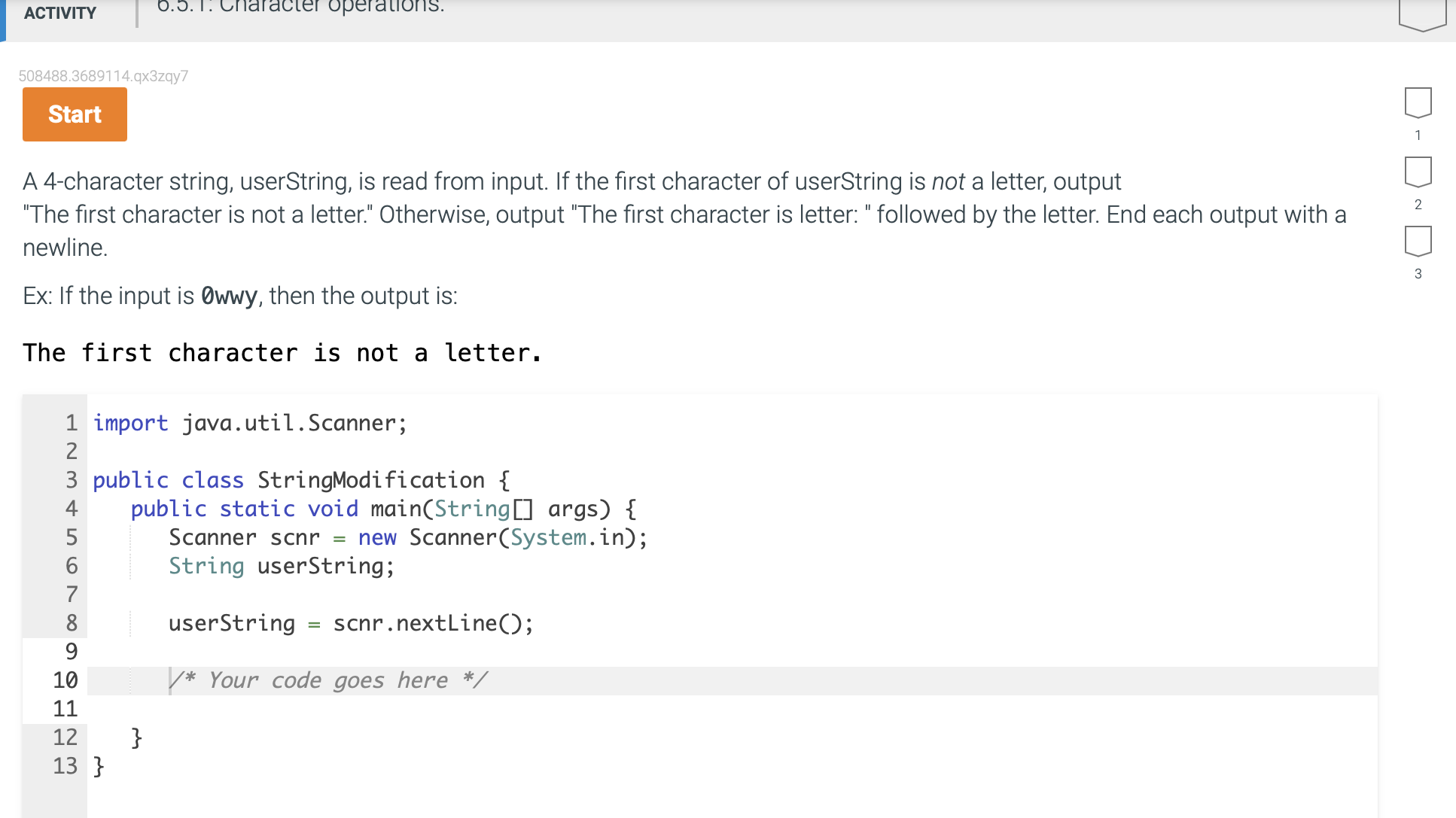Image resolution: width=1456 pixels, height=818 pixels.
Task: Click the ACTIVITY label in the header
Action: (x=60, y=13)
